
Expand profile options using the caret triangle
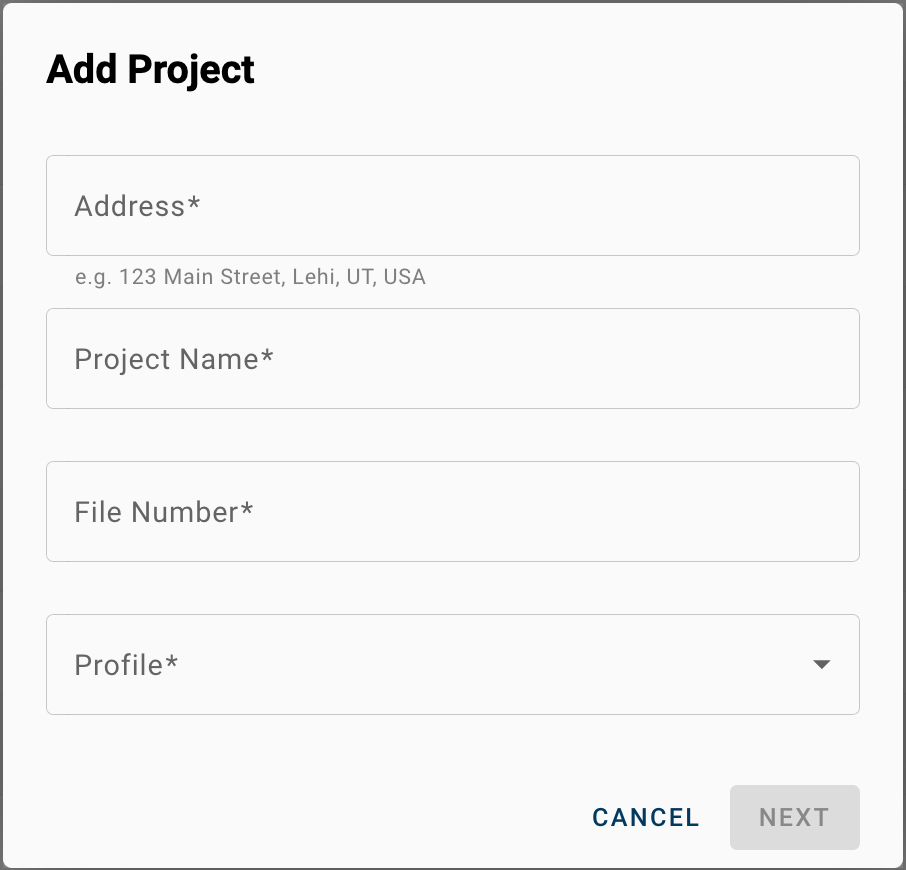coord(821,664)
